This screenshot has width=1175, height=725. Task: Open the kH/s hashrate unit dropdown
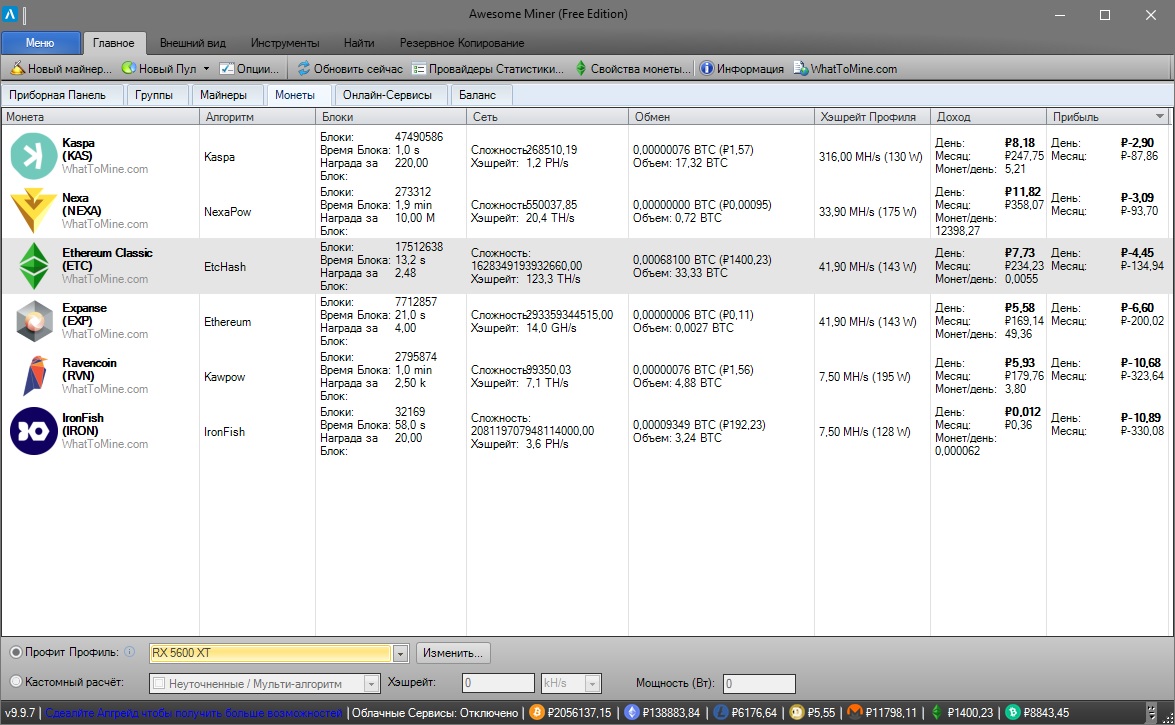593,683
